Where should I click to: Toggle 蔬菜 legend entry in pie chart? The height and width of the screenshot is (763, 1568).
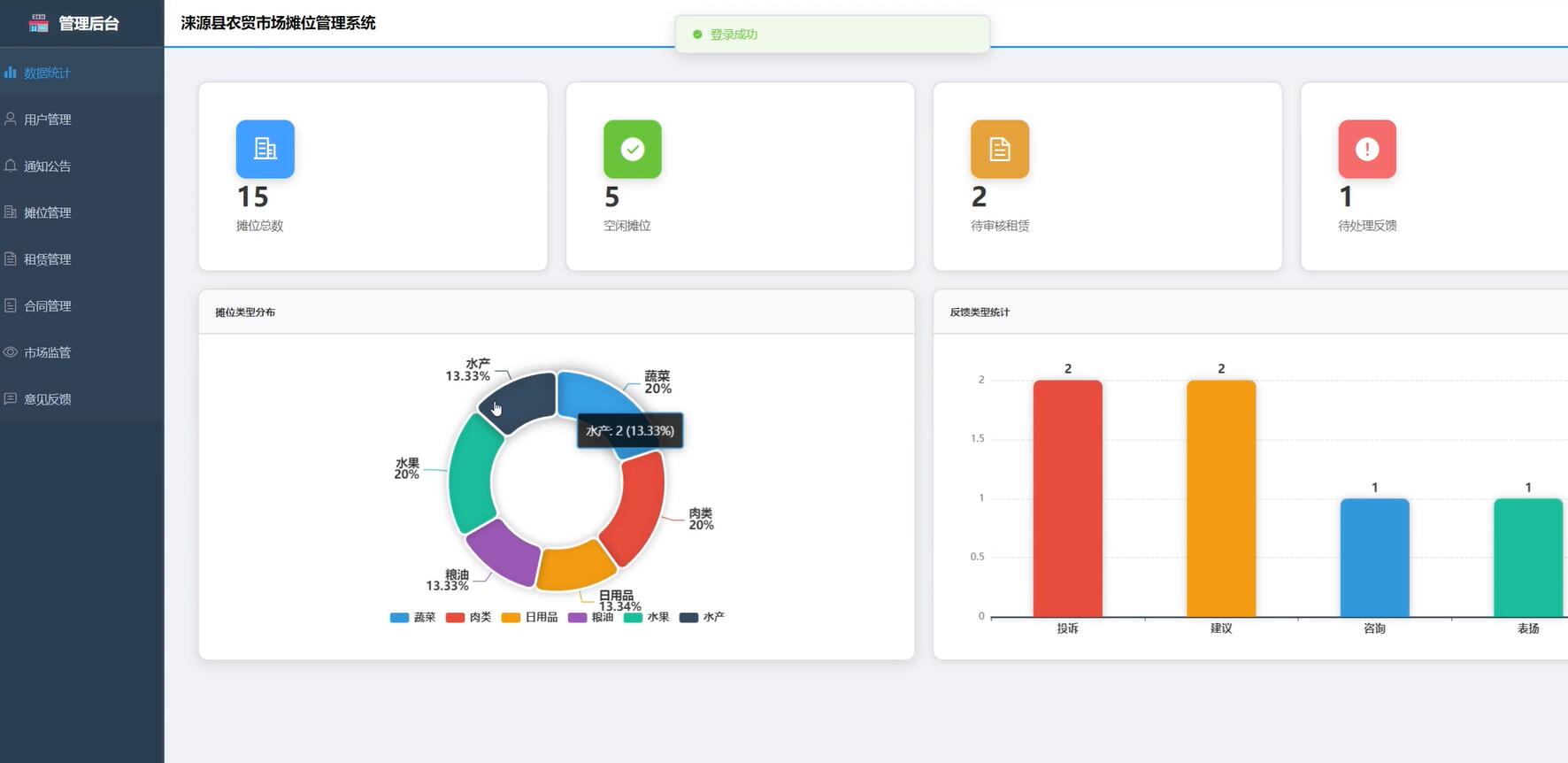[412, 617]
